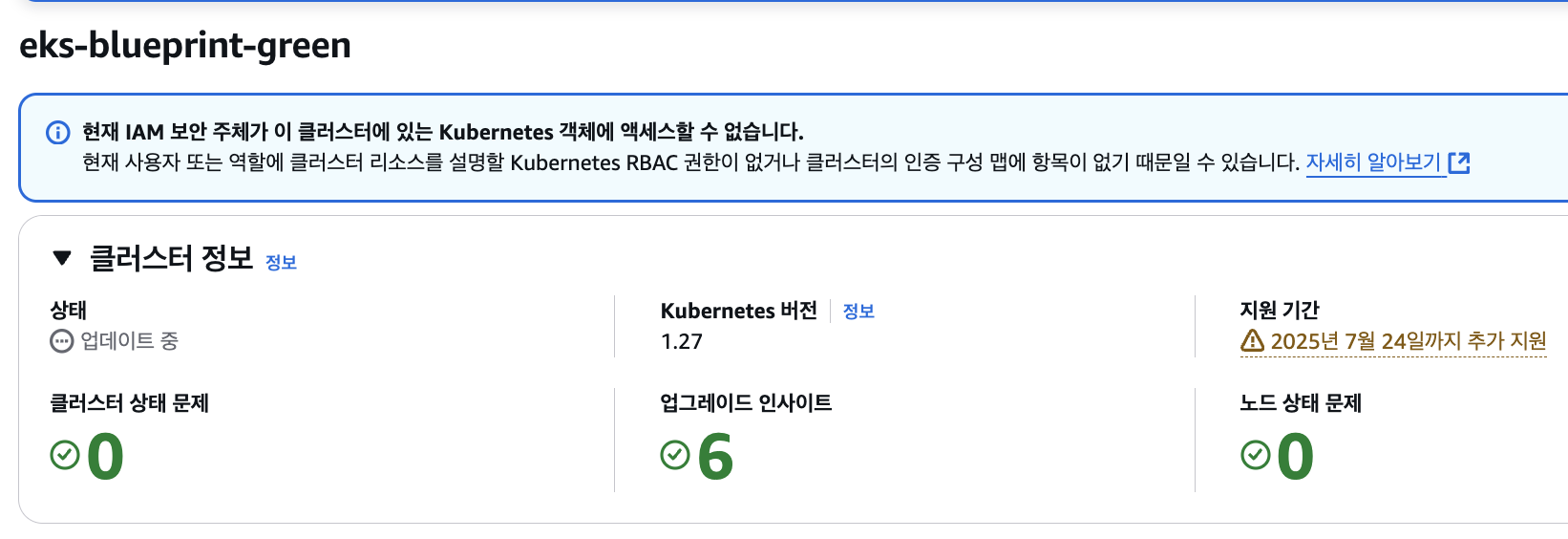Click the green check icon under 노드 상태 문제
This screenshot has height=539, width=1568.
[1256, 456]
